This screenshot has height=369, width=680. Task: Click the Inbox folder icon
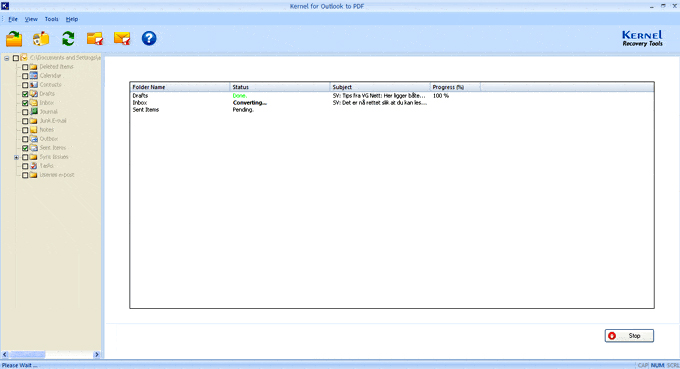click(33, 103)
